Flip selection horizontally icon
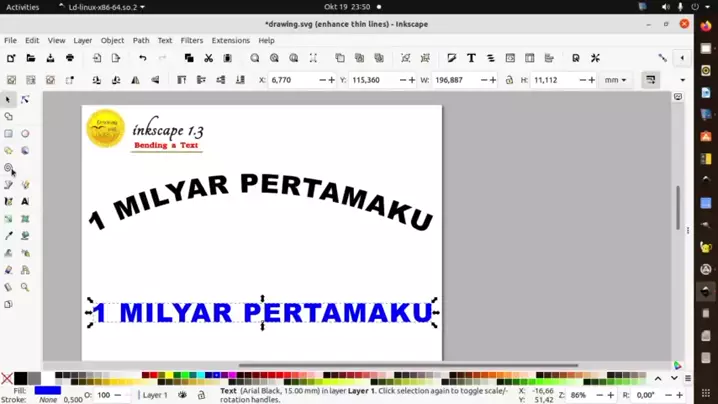The height and width of the screenshot is (404, 718). [135, 80]
